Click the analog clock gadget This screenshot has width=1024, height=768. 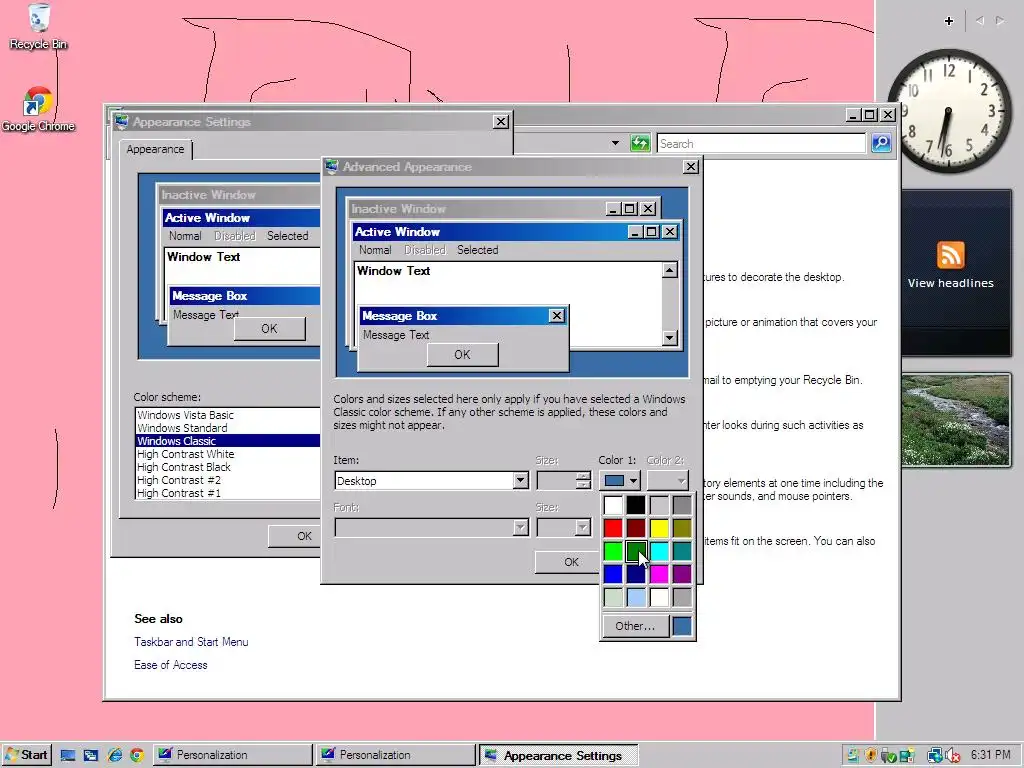[951, 110]
